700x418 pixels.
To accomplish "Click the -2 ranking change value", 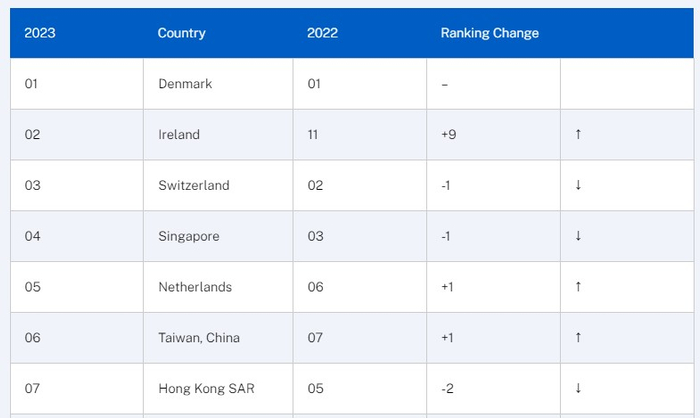I will tap(447, 388).
